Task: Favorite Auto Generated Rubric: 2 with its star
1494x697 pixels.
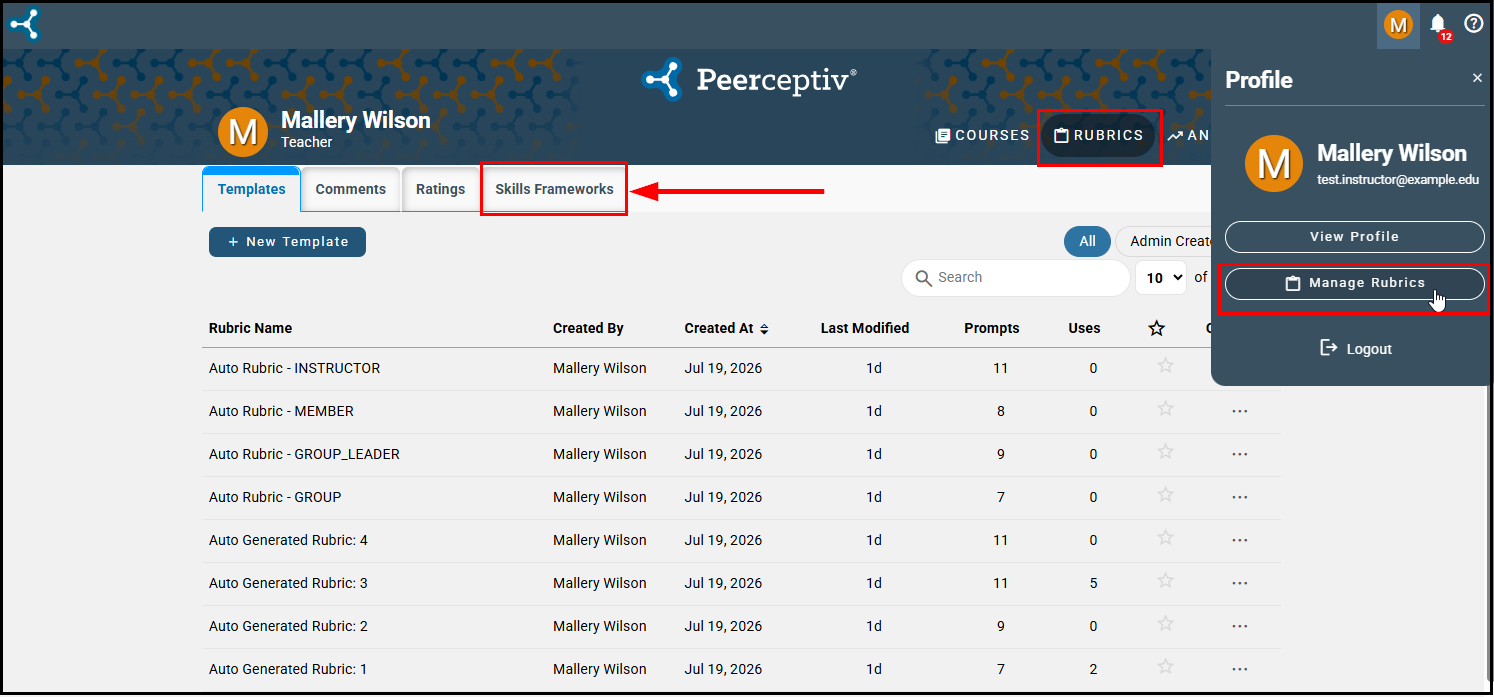Action: [x=1165, y=624]
